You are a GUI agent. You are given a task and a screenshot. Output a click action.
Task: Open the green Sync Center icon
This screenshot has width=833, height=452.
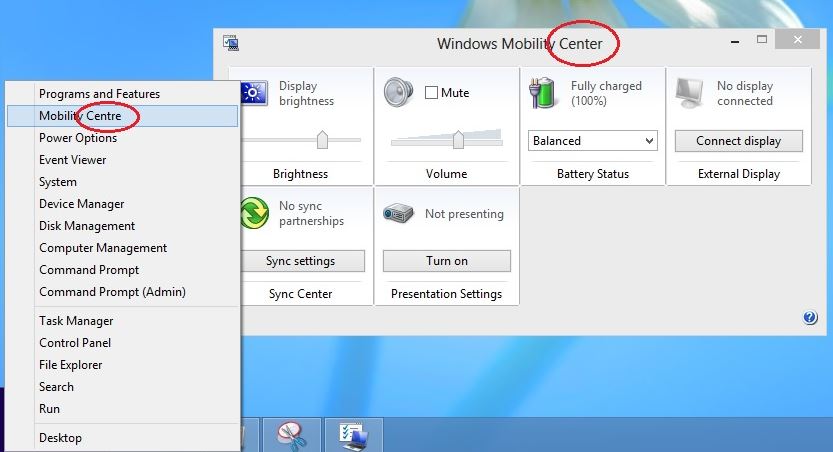[x=254, y=213]
